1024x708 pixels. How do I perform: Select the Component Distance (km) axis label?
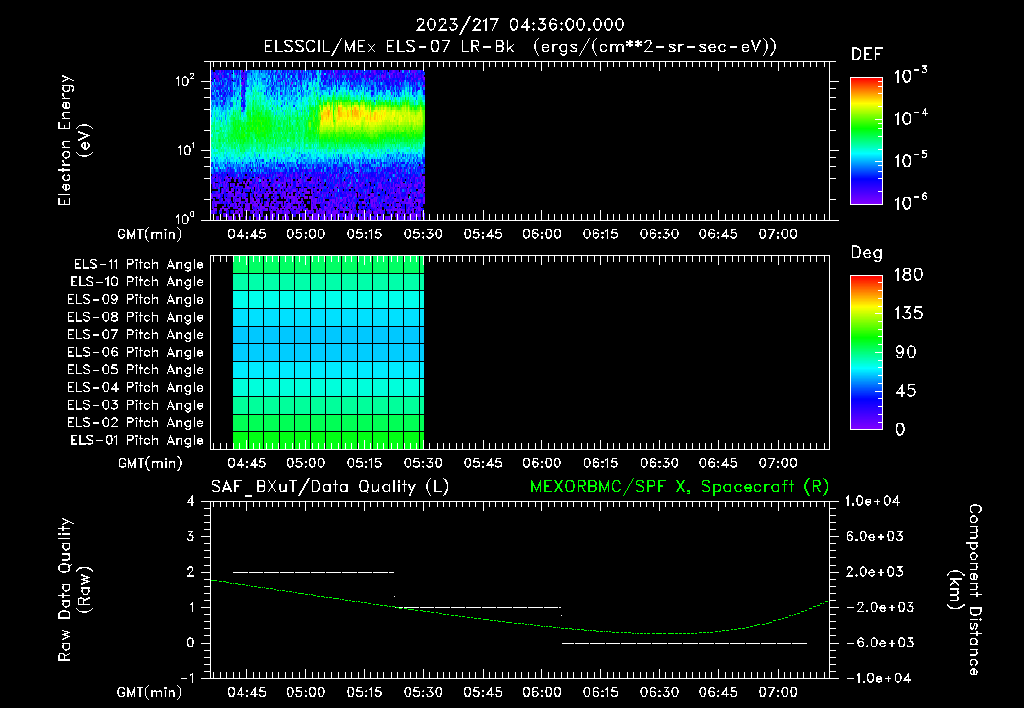tap(965, 590)
